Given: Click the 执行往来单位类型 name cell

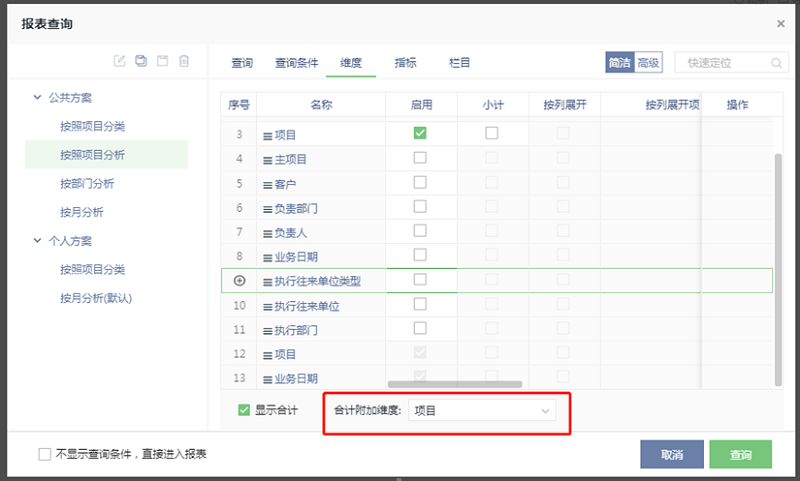Looking at the screenshot, I should tap(321, 281).
